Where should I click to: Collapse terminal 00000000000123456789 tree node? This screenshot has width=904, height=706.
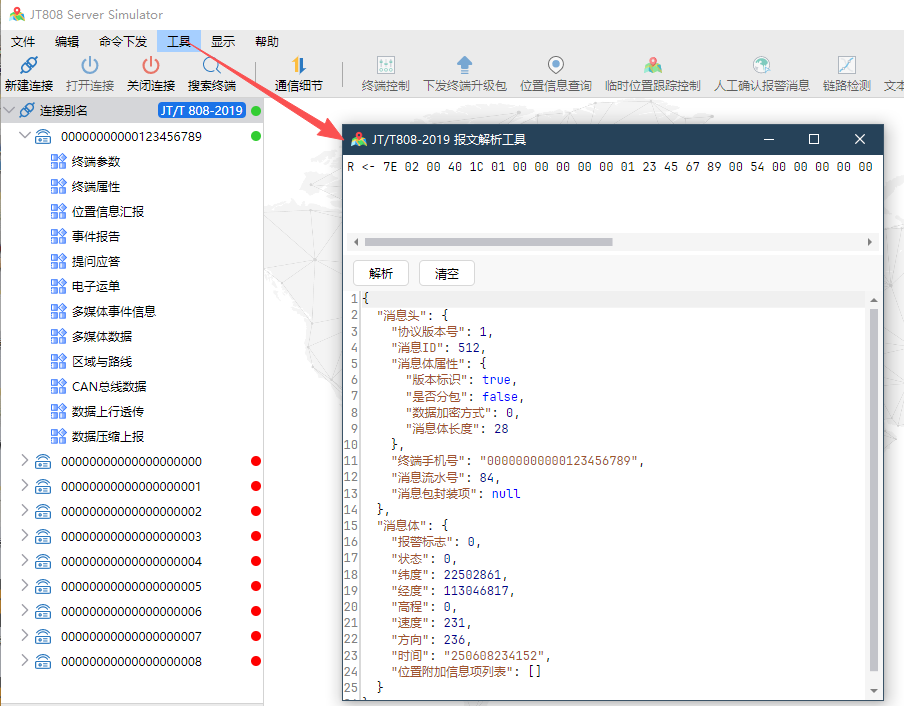click(25, 136)
